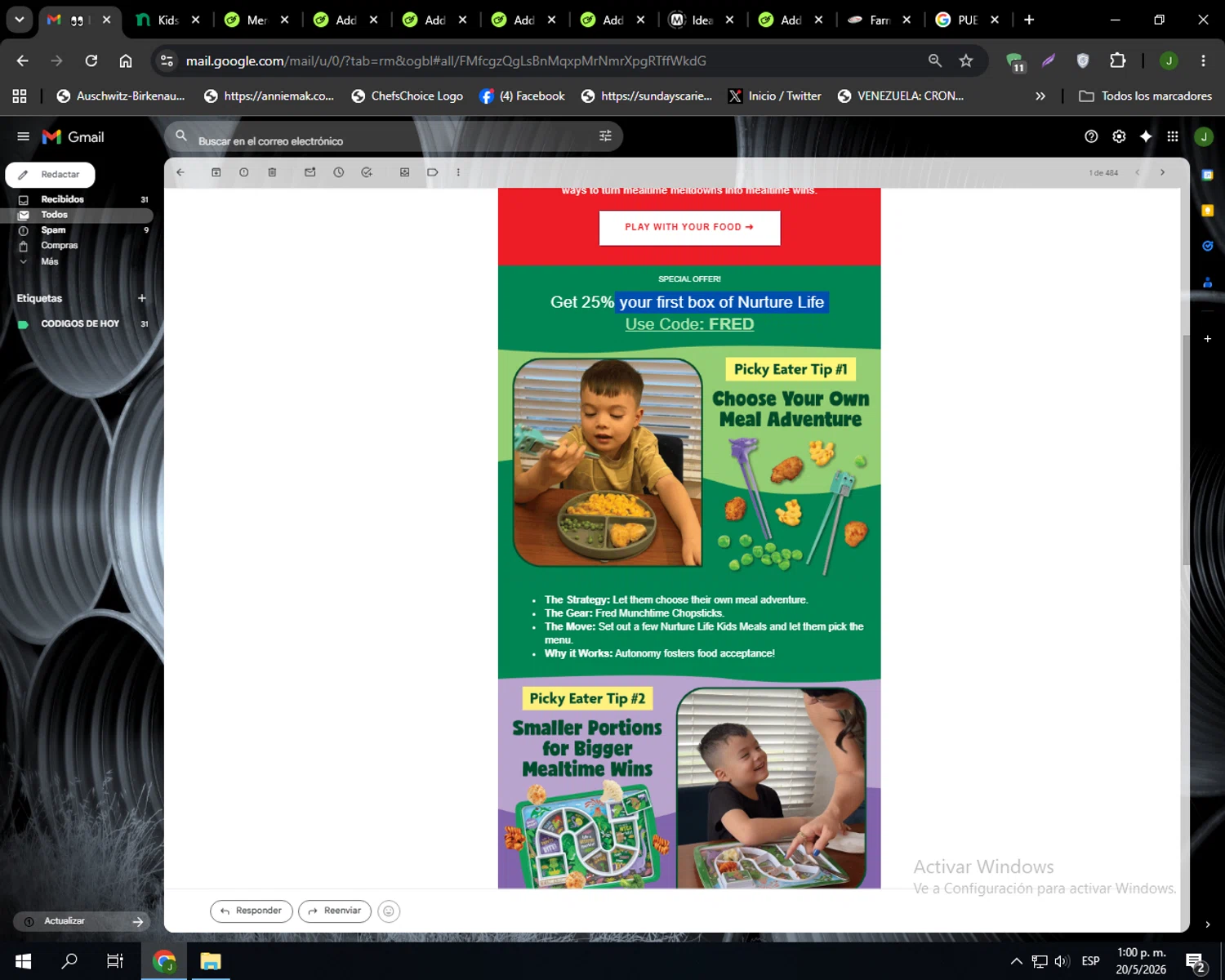This screenshot has width=1225, height=980.
Task: Reply with Responder button
Action: (252, 911)
